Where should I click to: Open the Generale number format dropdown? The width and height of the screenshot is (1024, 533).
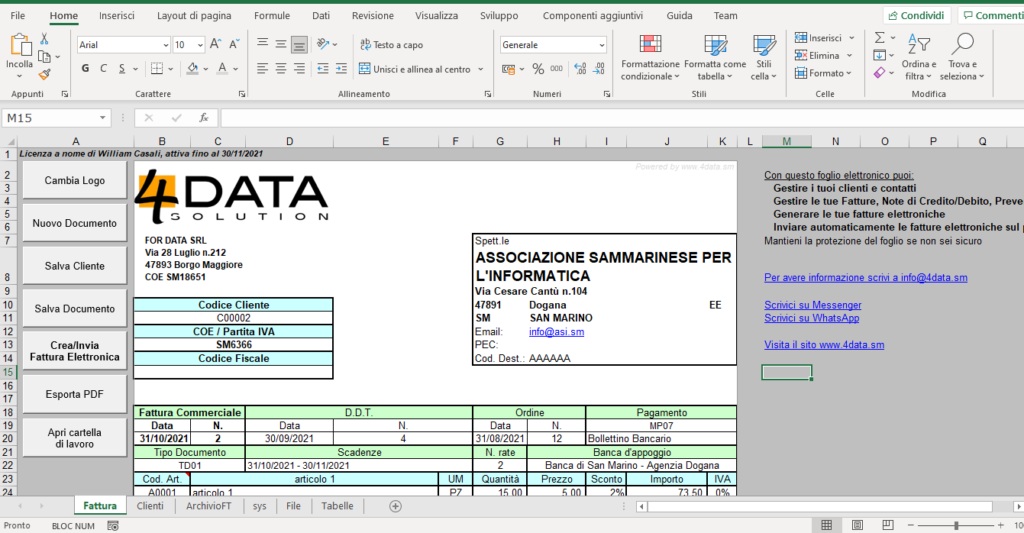tap(601, 44)
